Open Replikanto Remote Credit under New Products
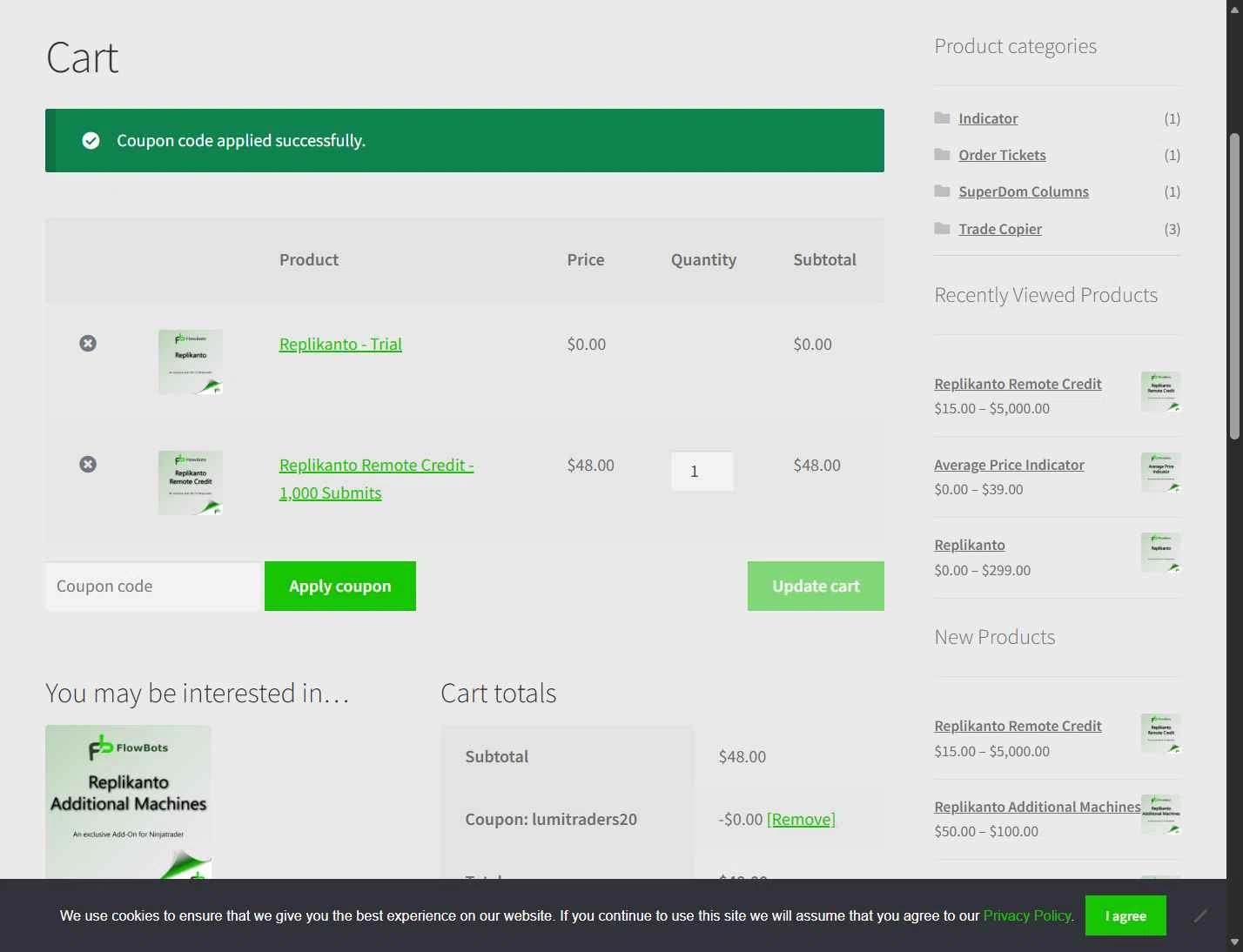The image size is (1243, 952). click(1018, 726)
